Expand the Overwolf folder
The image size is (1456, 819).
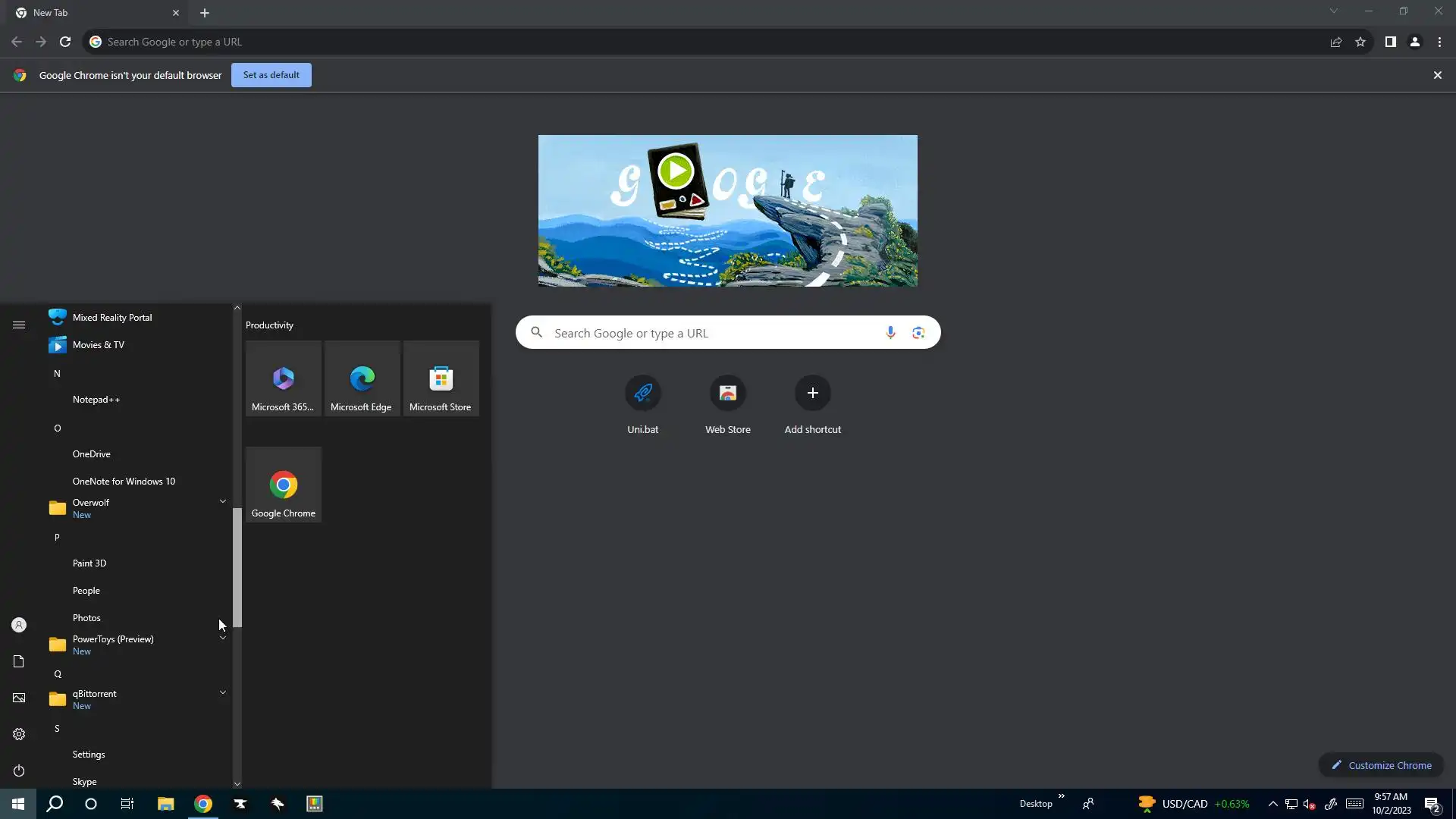222,501
